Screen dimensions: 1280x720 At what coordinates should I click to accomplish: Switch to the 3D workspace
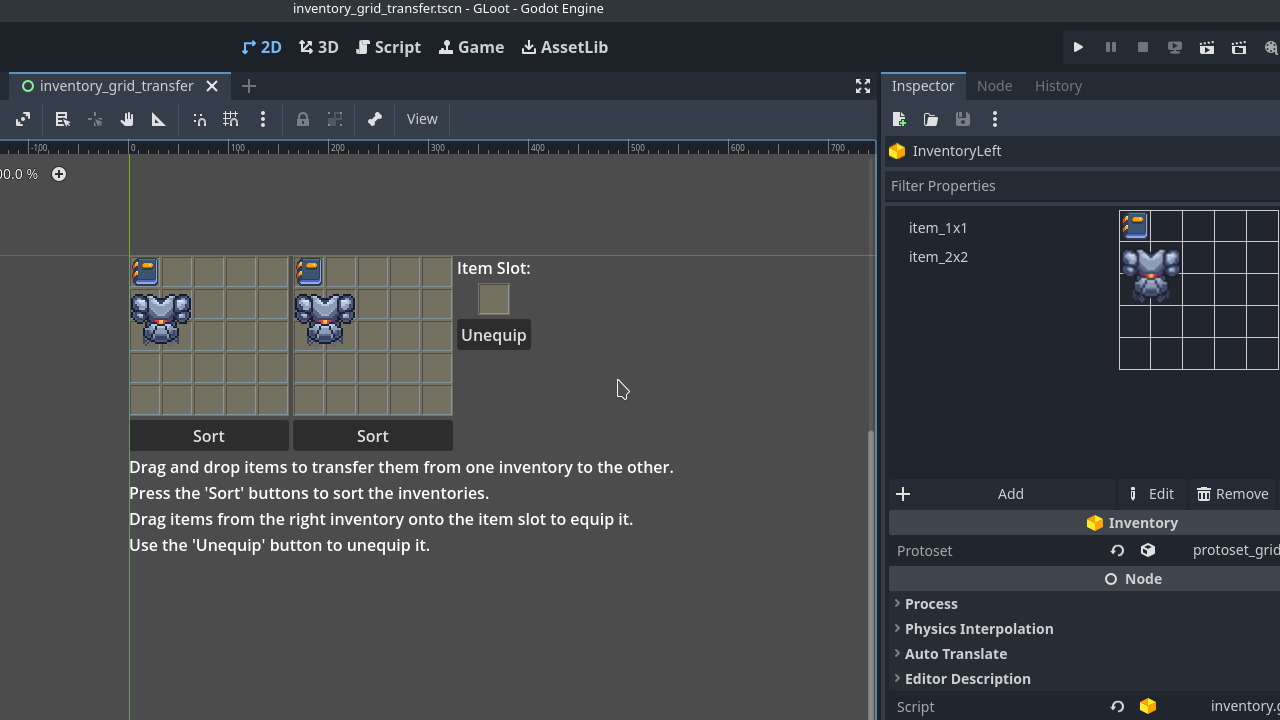point(319,47)
